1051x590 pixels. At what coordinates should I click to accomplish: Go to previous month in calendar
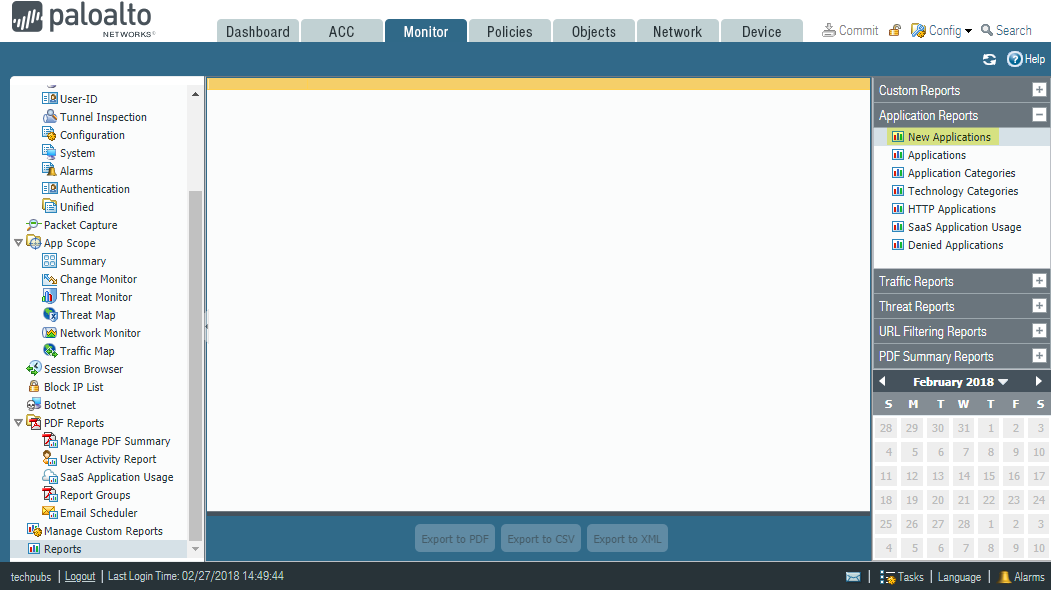(883, 381)
